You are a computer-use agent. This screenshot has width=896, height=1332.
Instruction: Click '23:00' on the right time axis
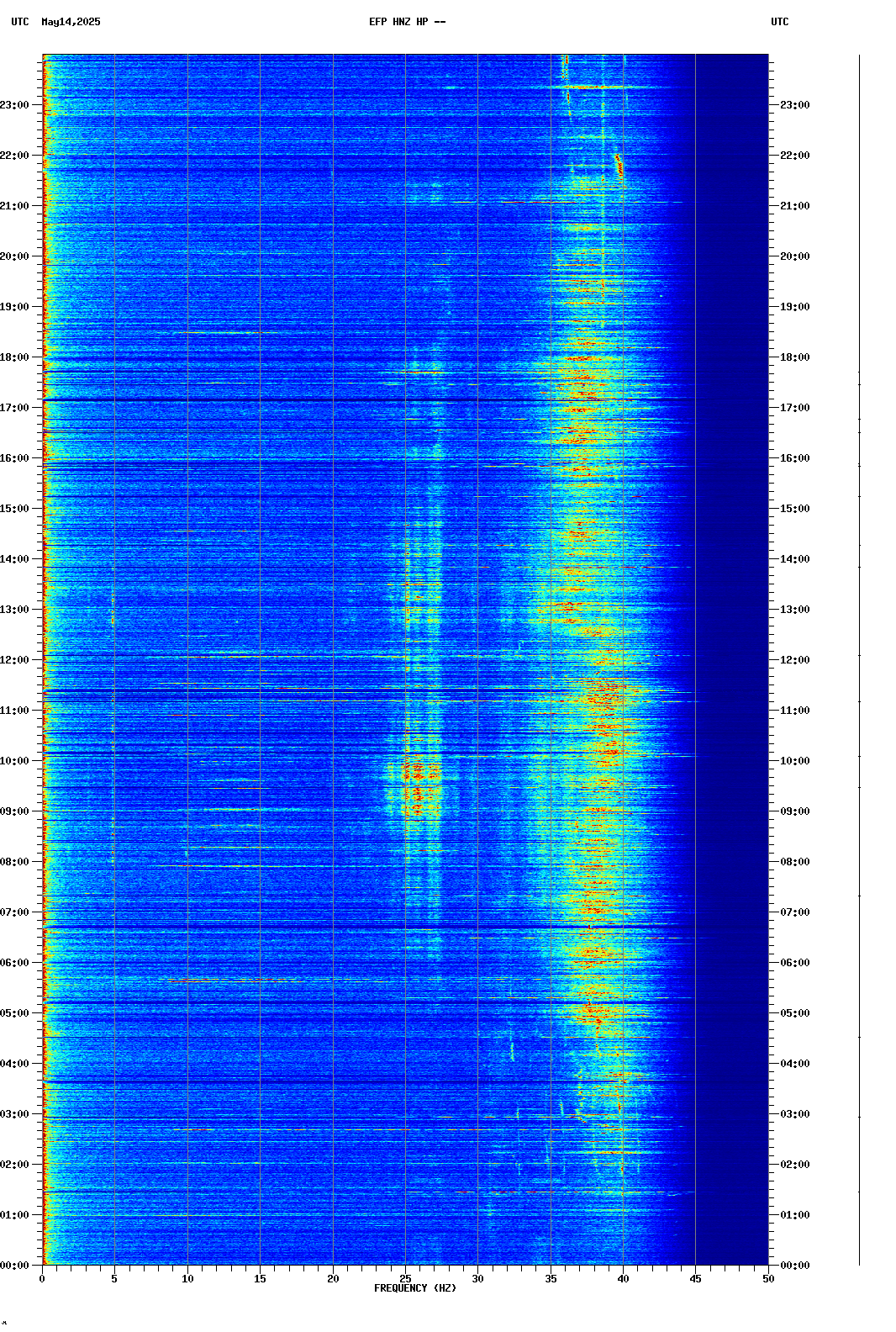tap(795, 105)
